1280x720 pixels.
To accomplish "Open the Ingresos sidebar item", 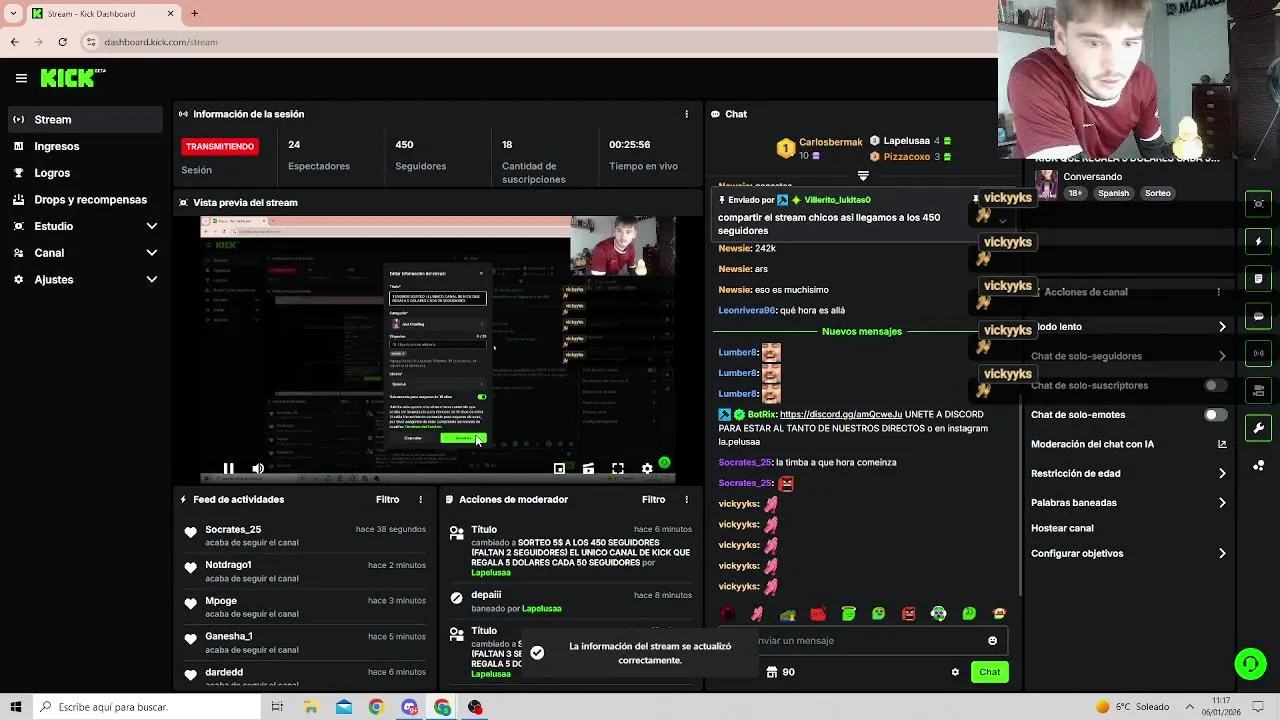I will (84, 146).
